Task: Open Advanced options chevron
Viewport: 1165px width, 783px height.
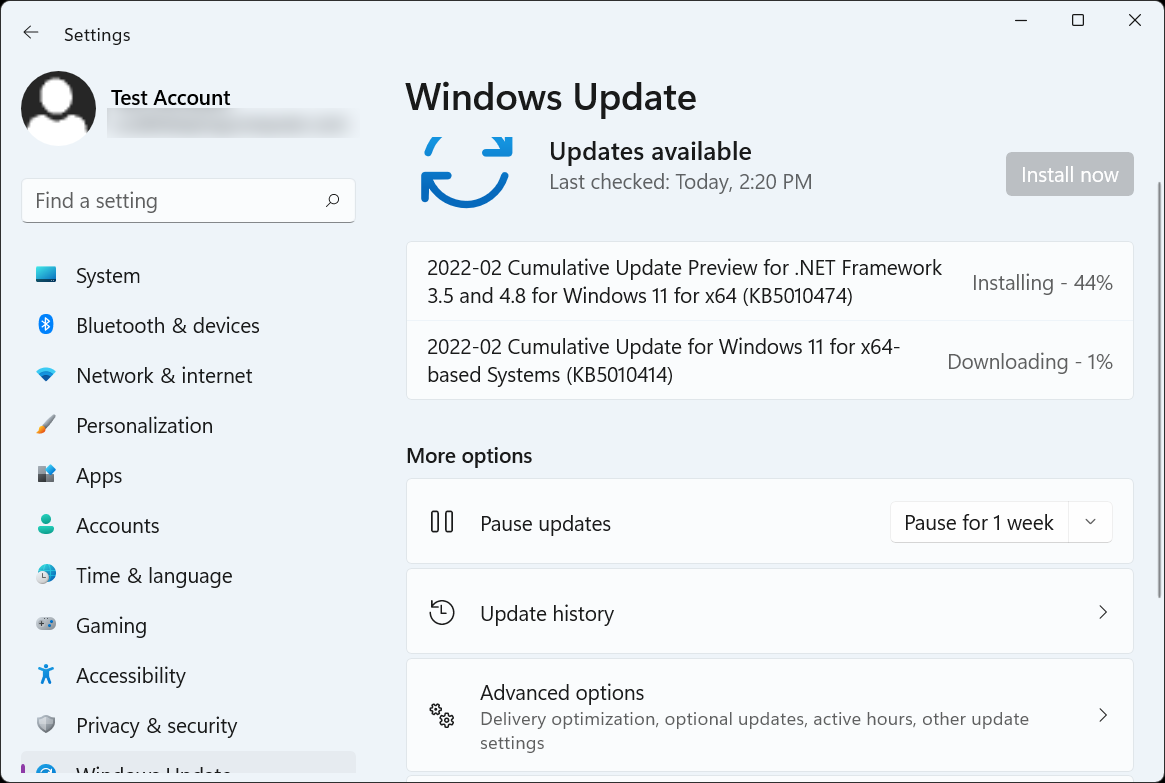Action: (x=1103, y=715)
